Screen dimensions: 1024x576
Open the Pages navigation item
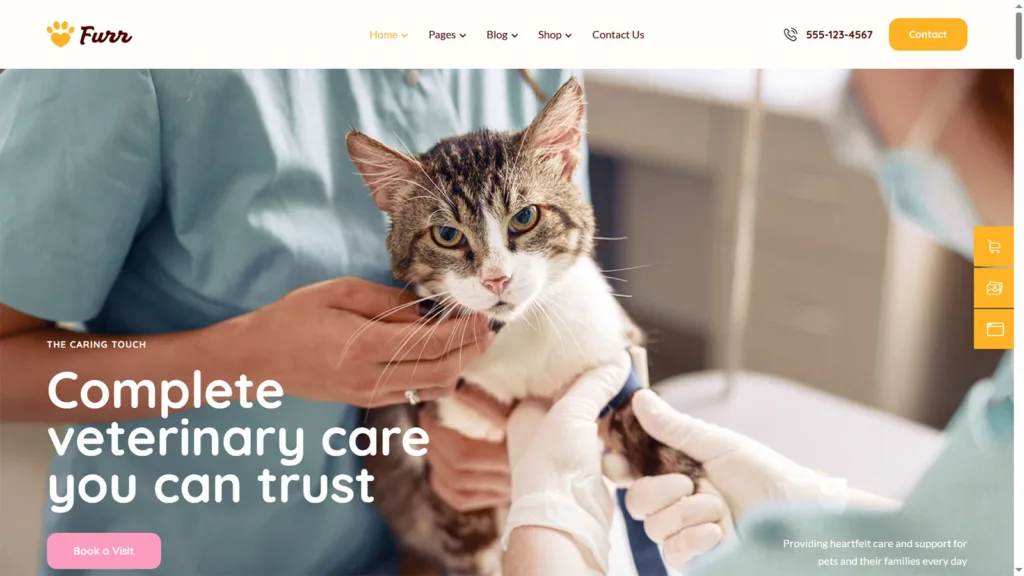coord(442,35)
